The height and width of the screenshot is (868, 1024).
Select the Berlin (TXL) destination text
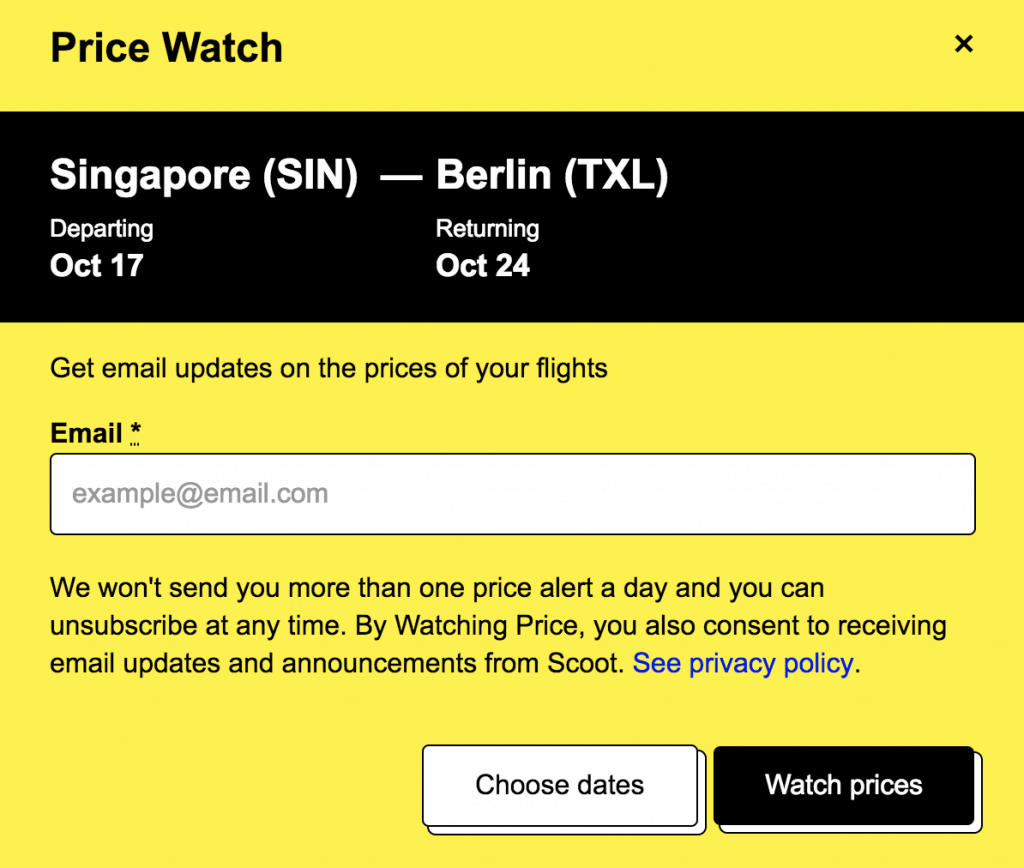(552, 176)
